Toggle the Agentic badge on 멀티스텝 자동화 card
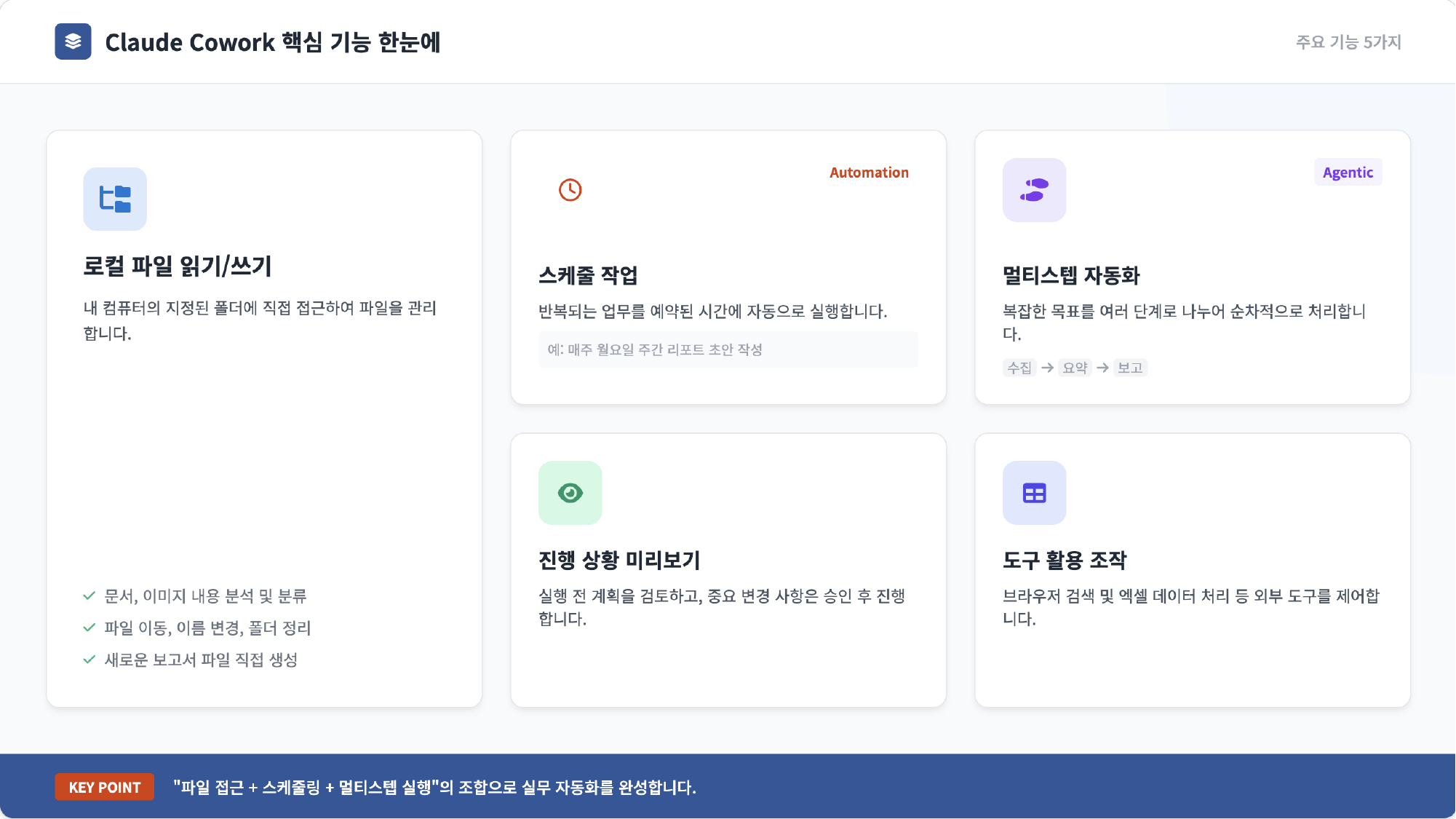 (1348, 172)
